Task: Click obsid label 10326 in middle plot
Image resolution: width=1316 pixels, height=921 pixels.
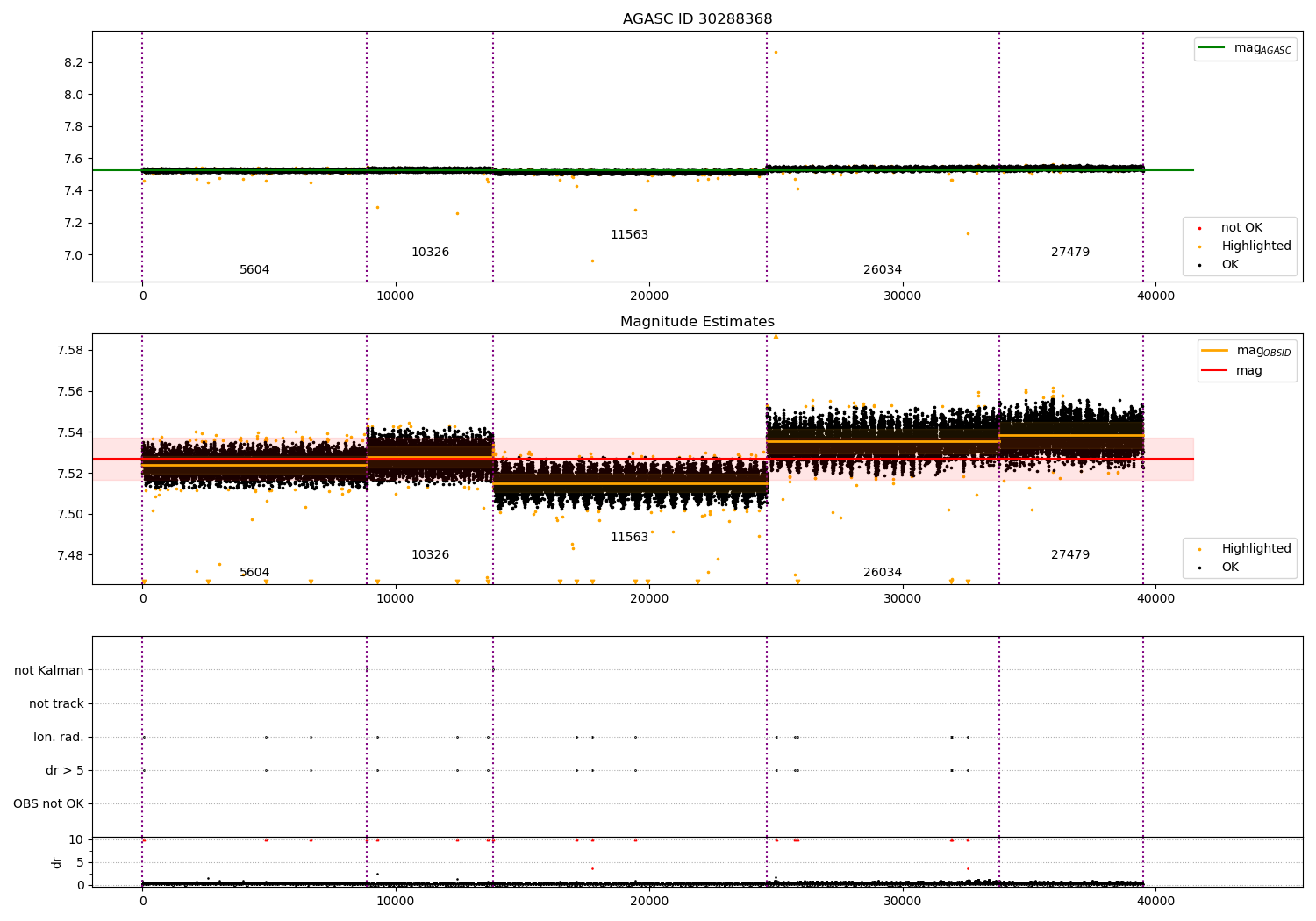Action: point(430,555)
